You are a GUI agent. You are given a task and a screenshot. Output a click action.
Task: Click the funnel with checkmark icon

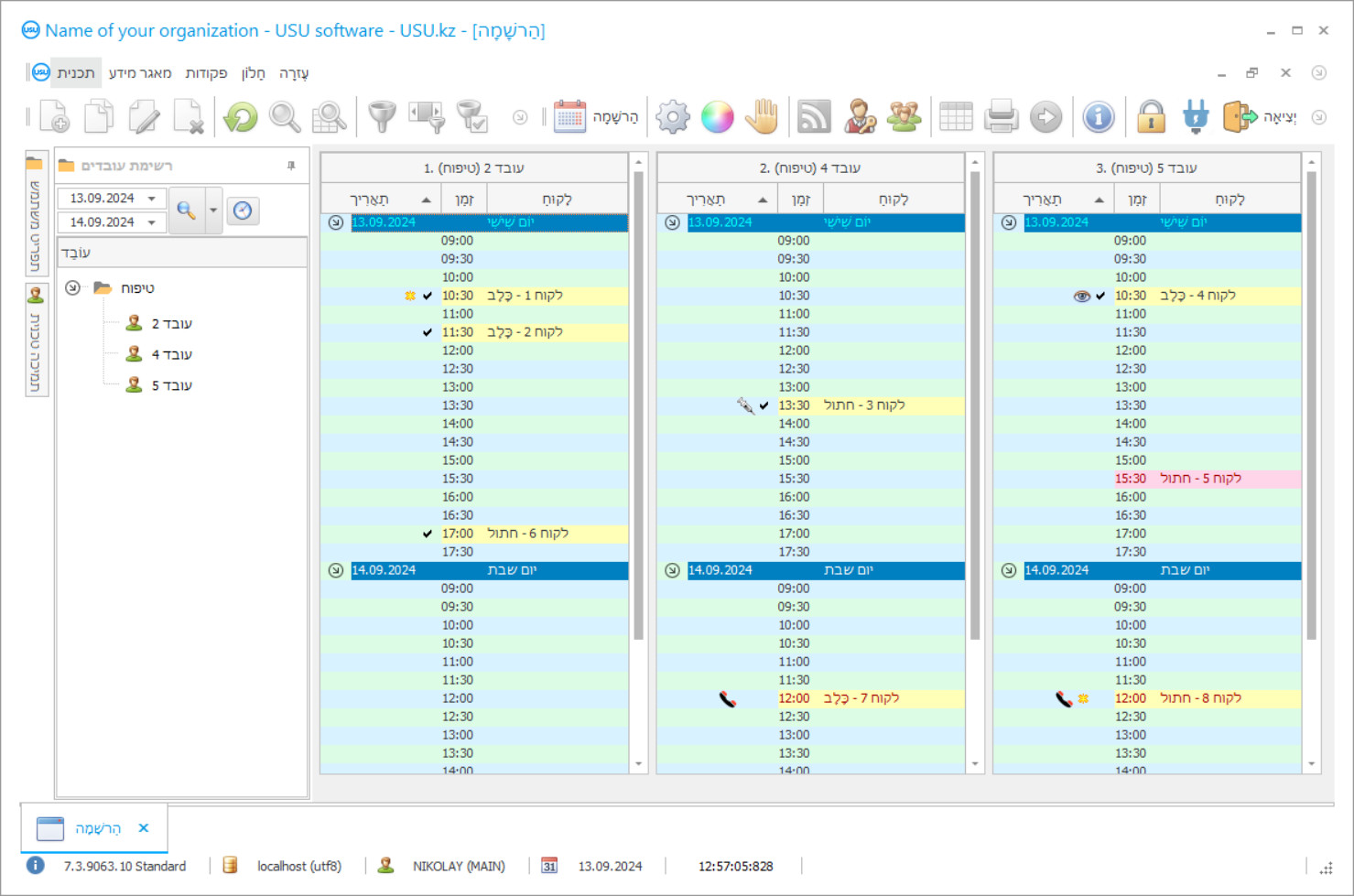[471, 117]
